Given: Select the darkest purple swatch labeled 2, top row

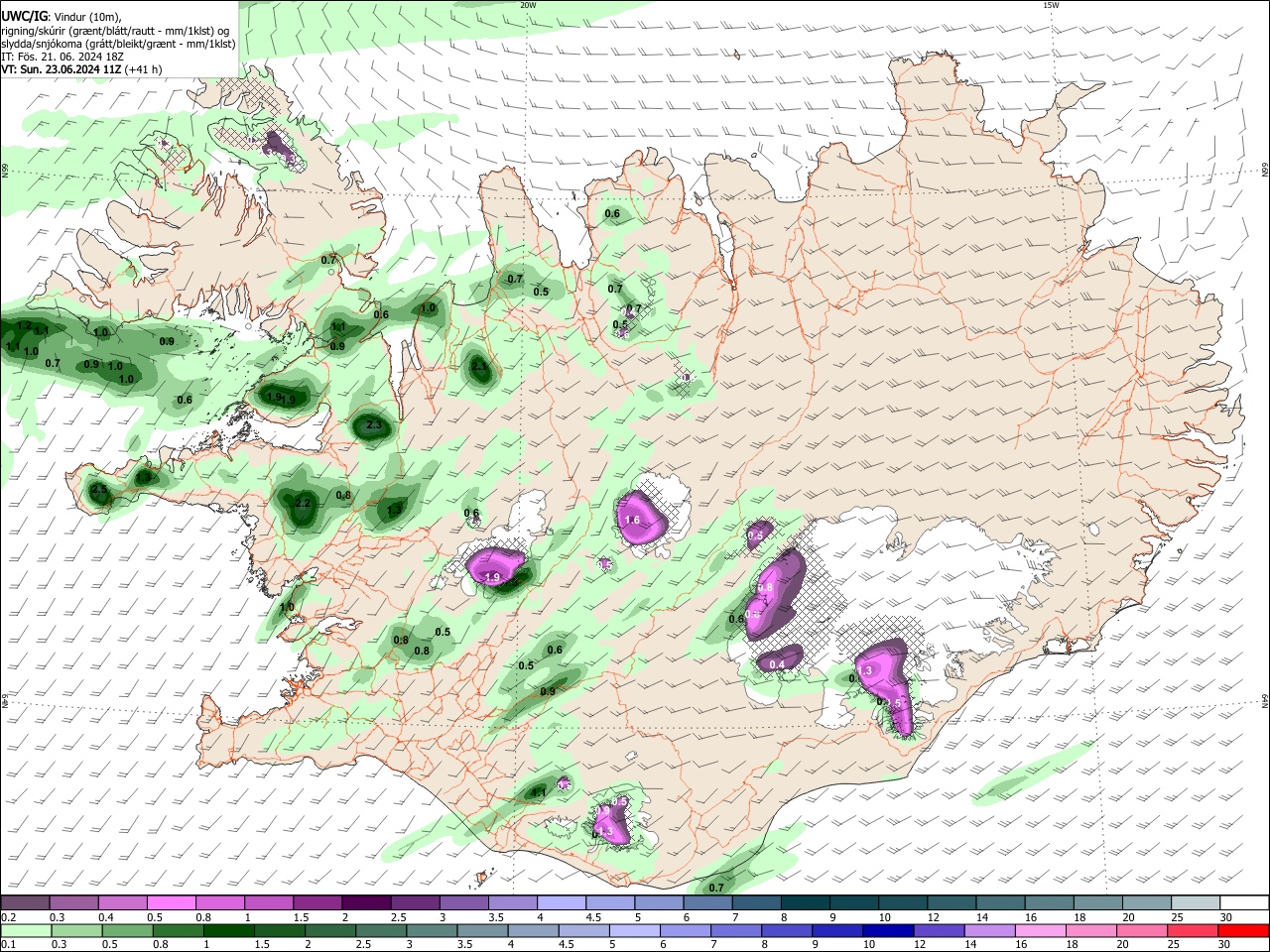Looking at the screenshot, I should click(366, 903).
